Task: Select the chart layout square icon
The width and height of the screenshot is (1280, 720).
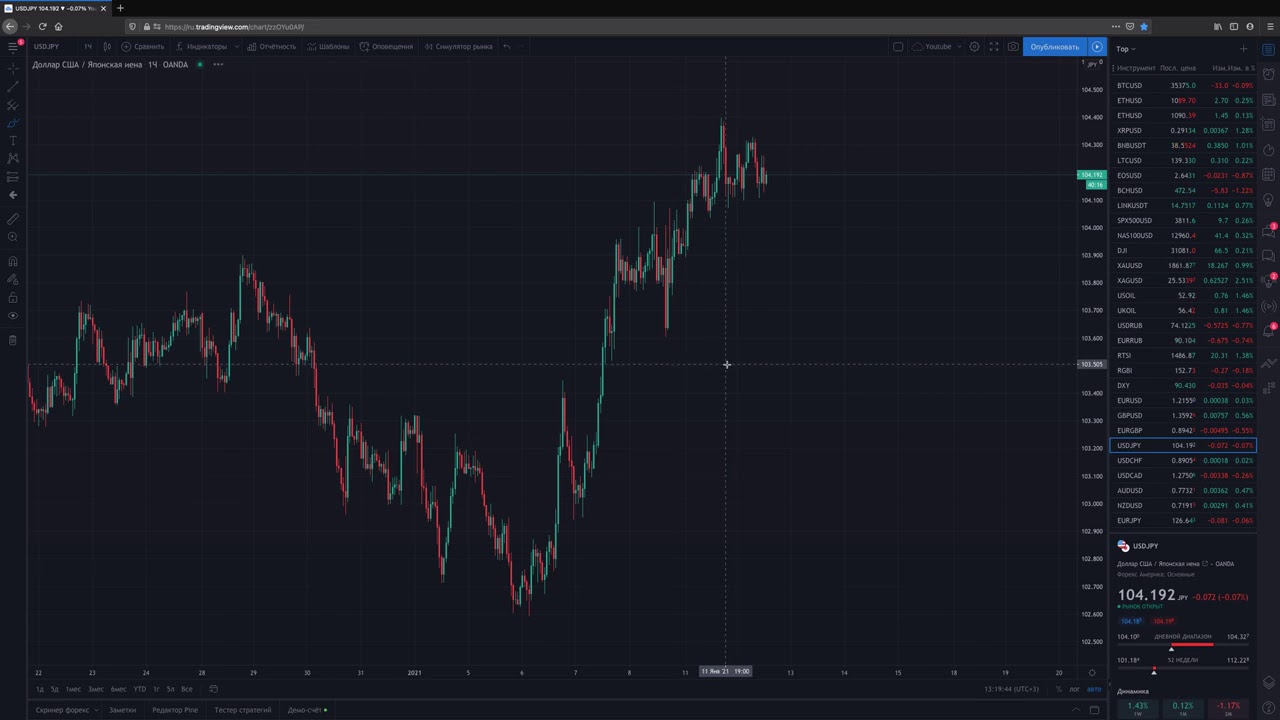Action: point(898,46)
